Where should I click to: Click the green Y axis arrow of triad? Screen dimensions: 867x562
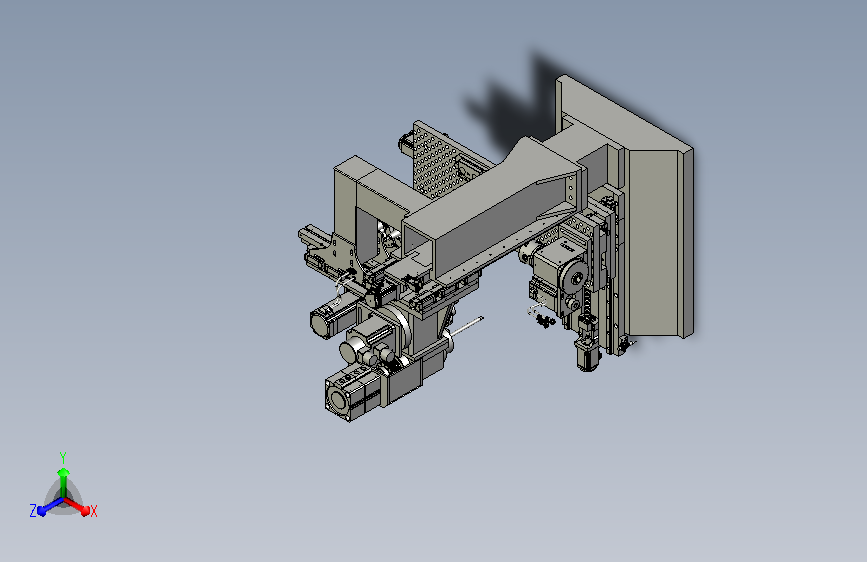pyautogui.click(x=63, y=481)
